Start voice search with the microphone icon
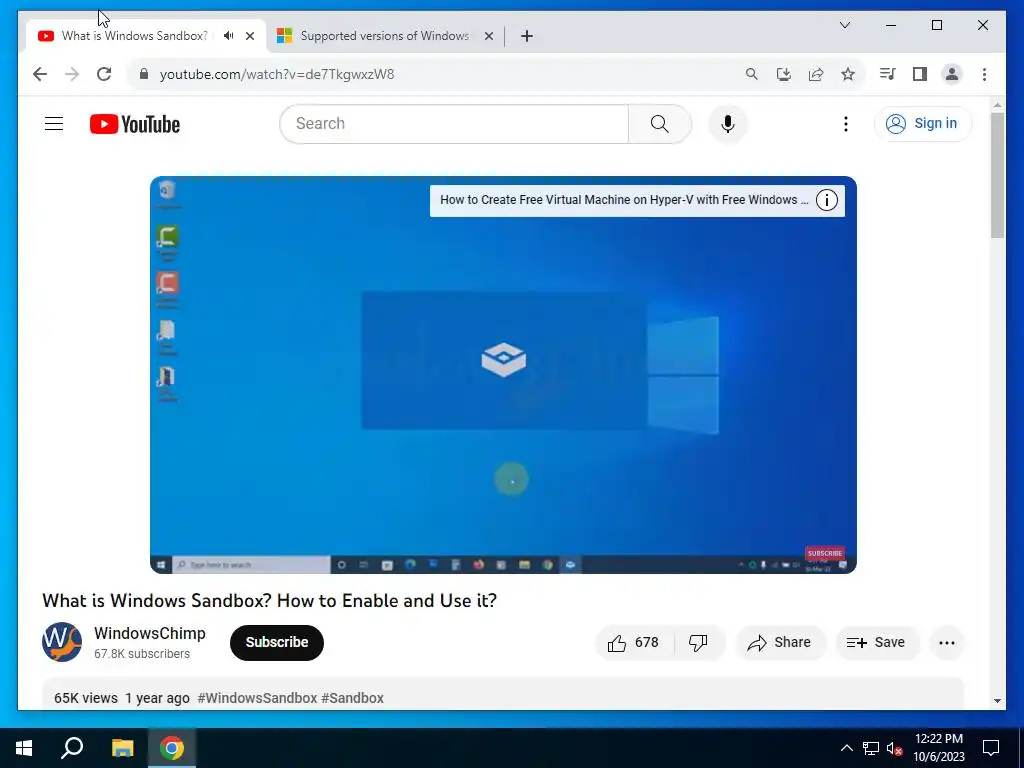This screenshot has width=1024, height=768. 728,123
